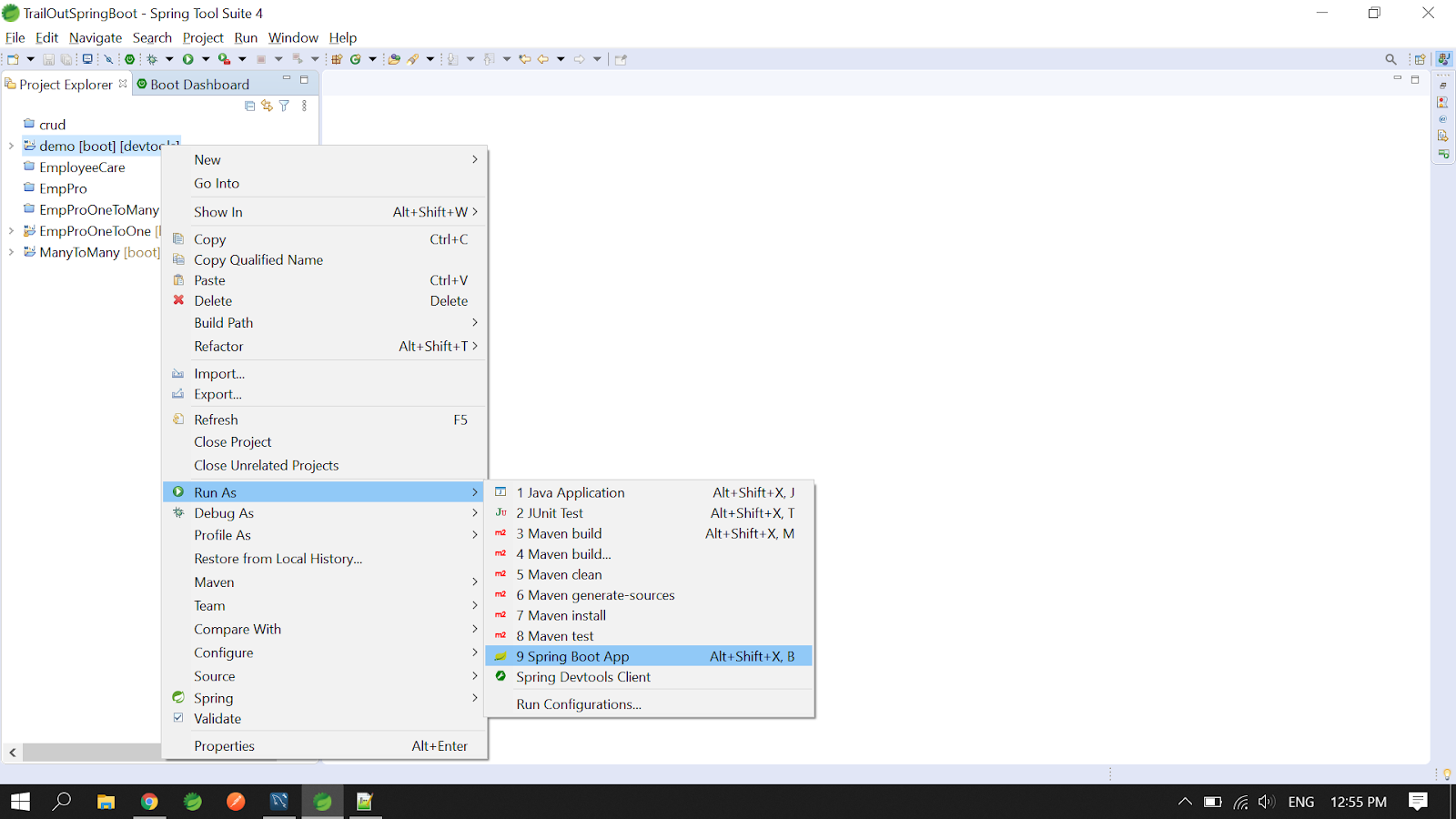1456x819 pixels.
Task: Maximize the Project Explorer panel
Action: click(x=304, y=79)
